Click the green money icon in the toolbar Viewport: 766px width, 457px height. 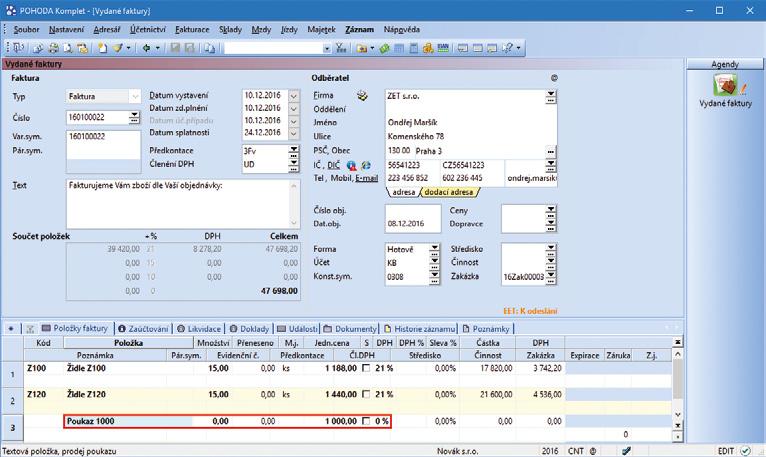point(384,48)
